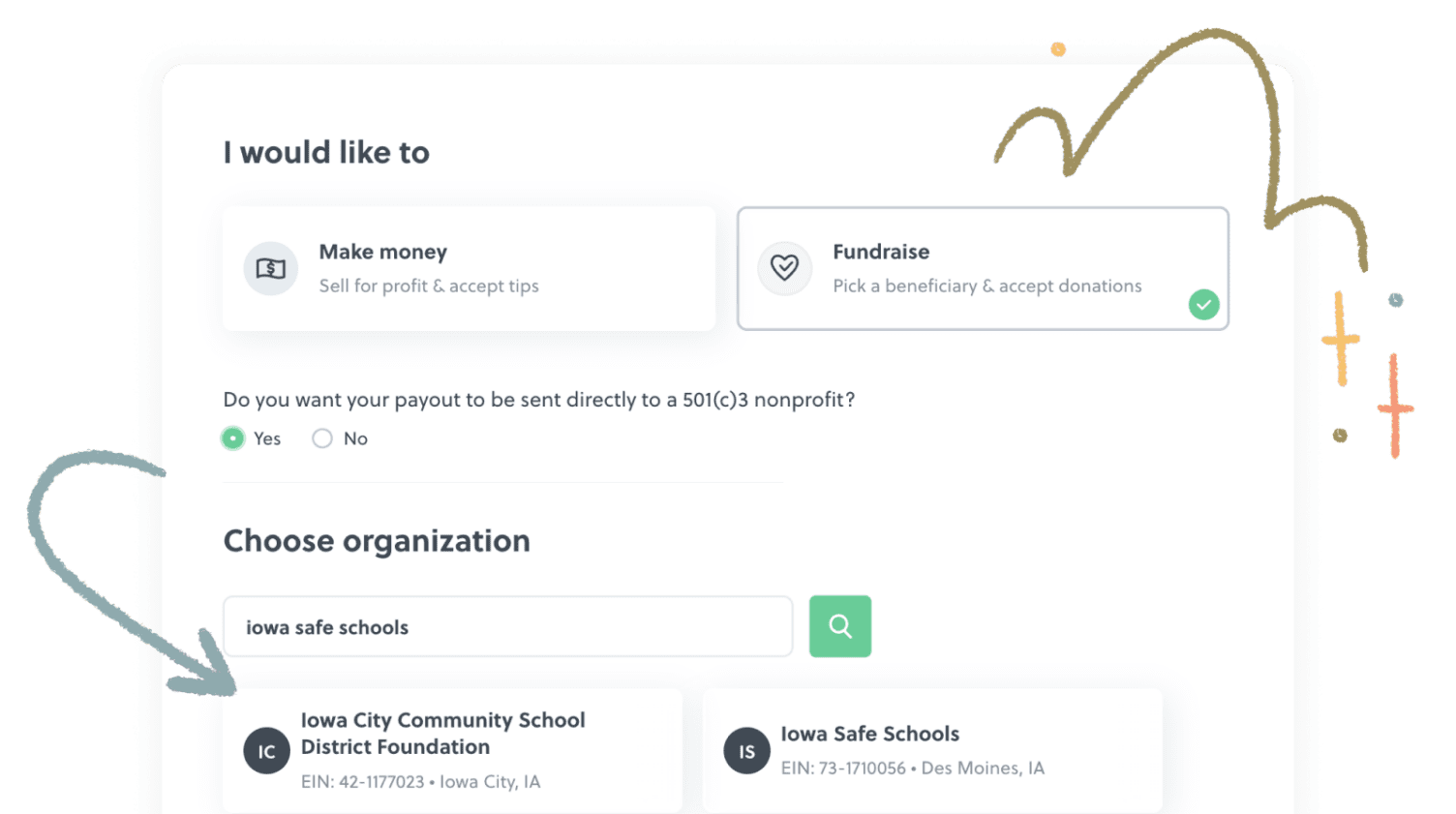Click the green checkmark on Fundraise

click(1203, 305)
